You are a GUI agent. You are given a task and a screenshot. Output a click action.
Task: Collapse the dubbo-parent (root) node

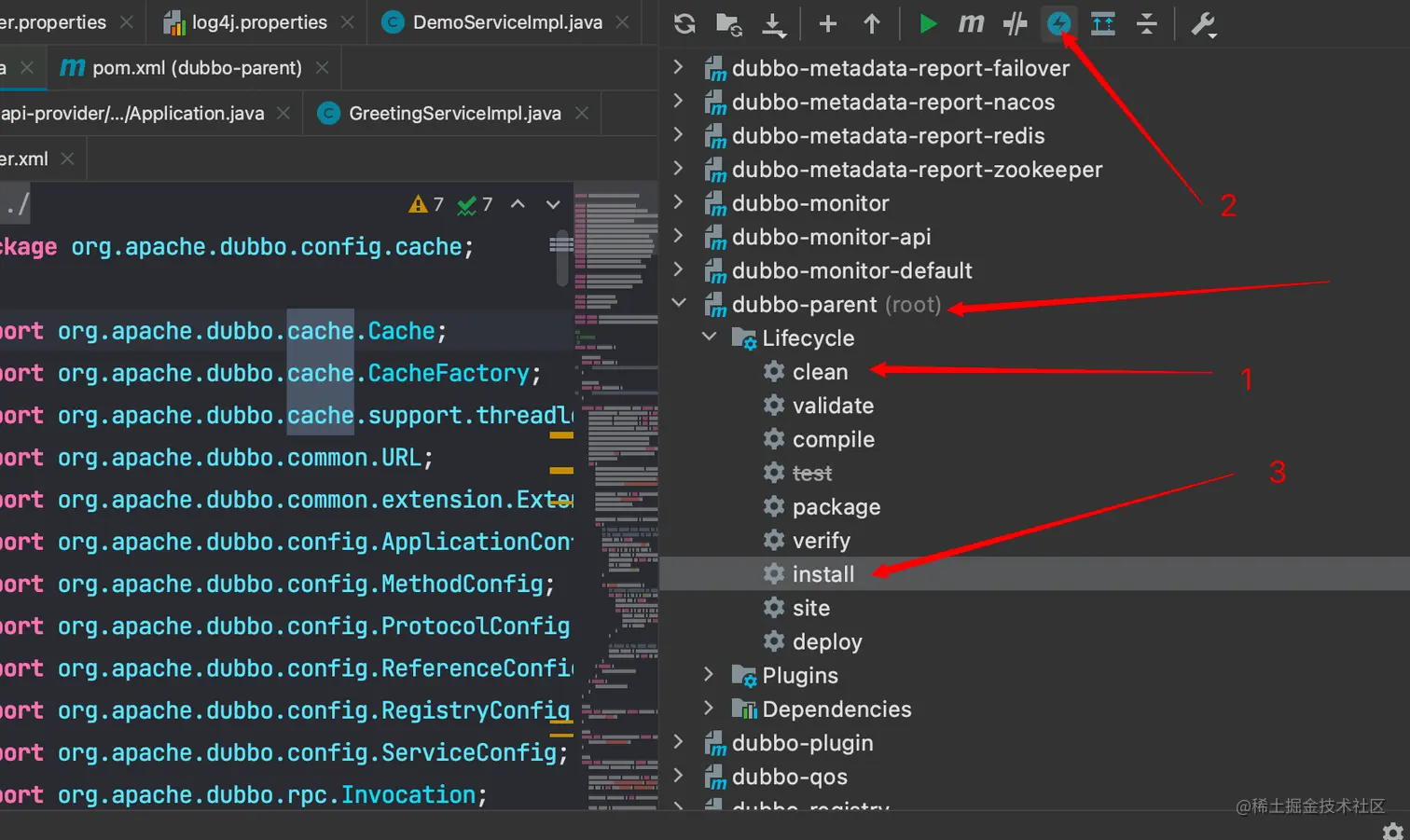tap(679, 303)
